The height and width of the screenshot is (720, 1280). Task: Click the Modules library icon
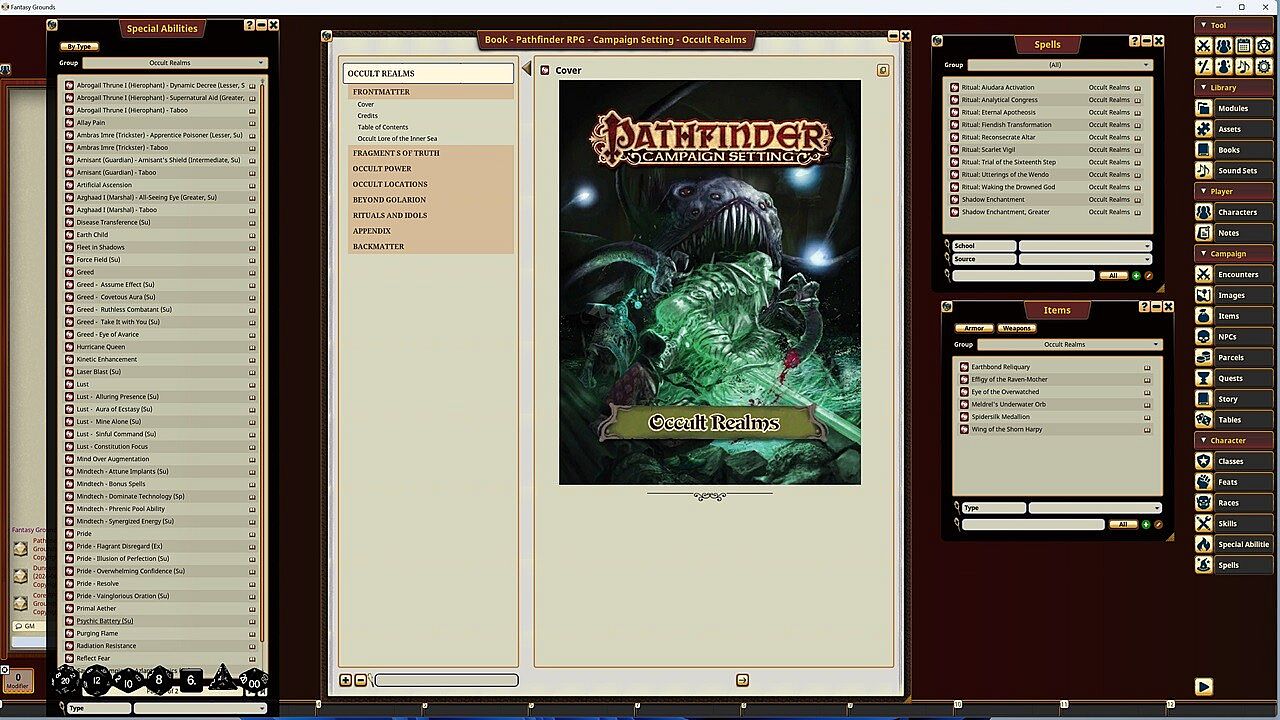click(x=1204, y=108)
